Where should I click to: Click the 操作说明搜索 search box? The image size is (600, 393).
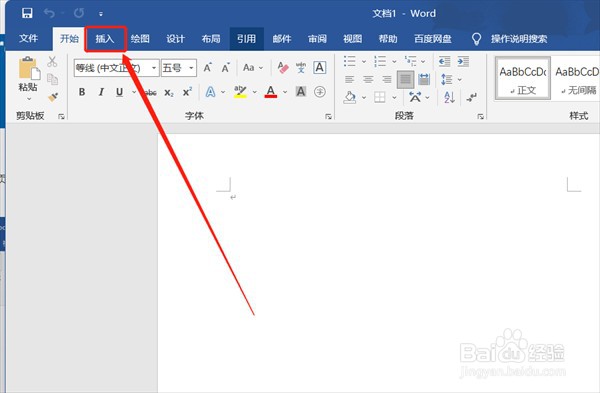pyautogui.click(x=519, y=39)
